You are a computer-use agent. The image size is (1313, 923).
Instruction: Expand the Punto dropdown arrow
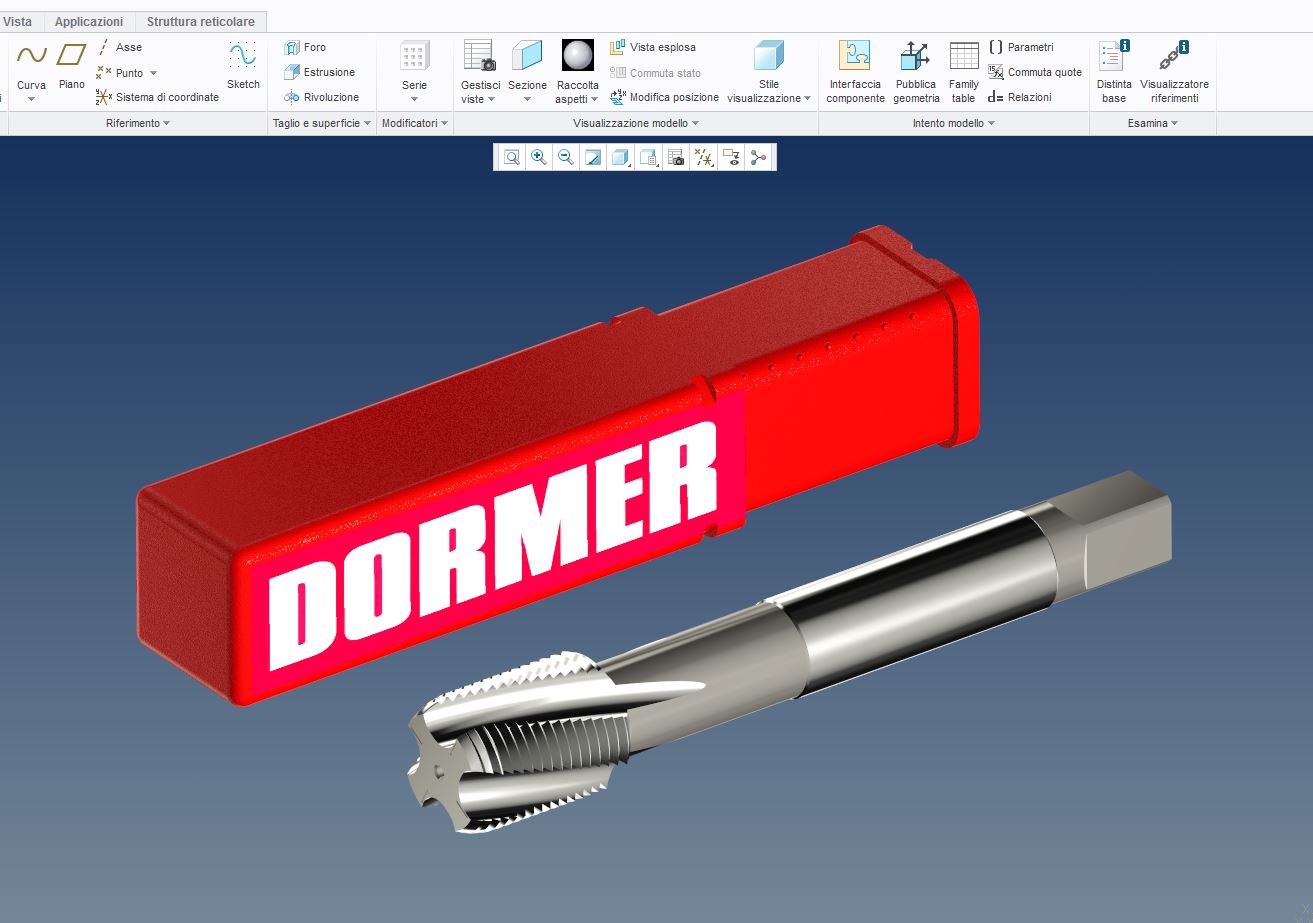(x=153, y=73)
